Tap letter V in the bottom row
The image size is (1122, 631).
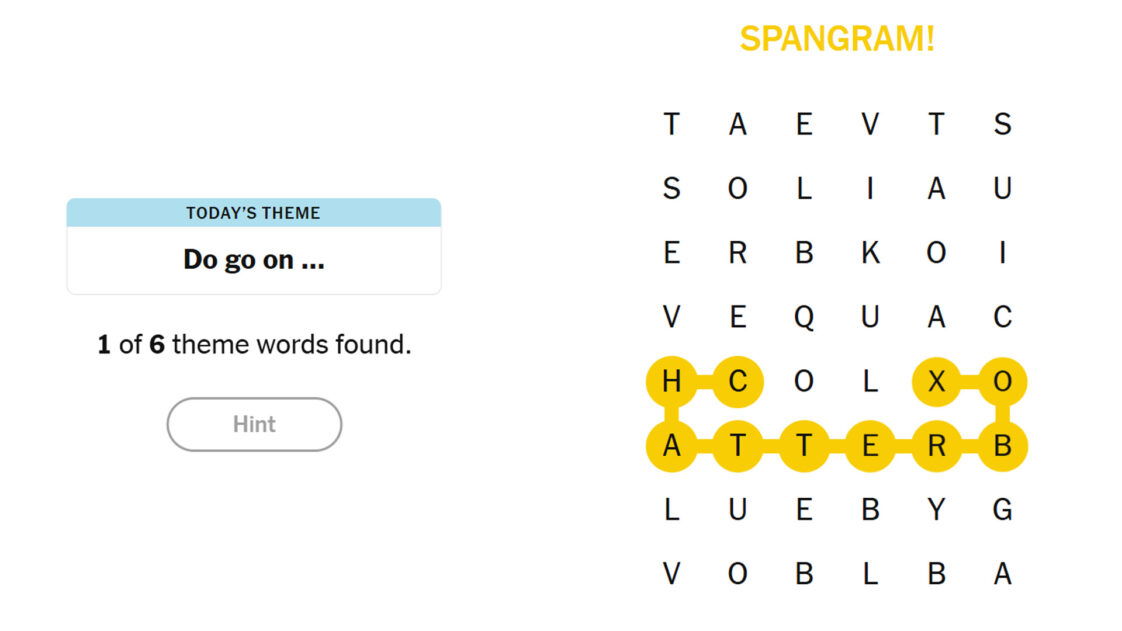point(671,574)
